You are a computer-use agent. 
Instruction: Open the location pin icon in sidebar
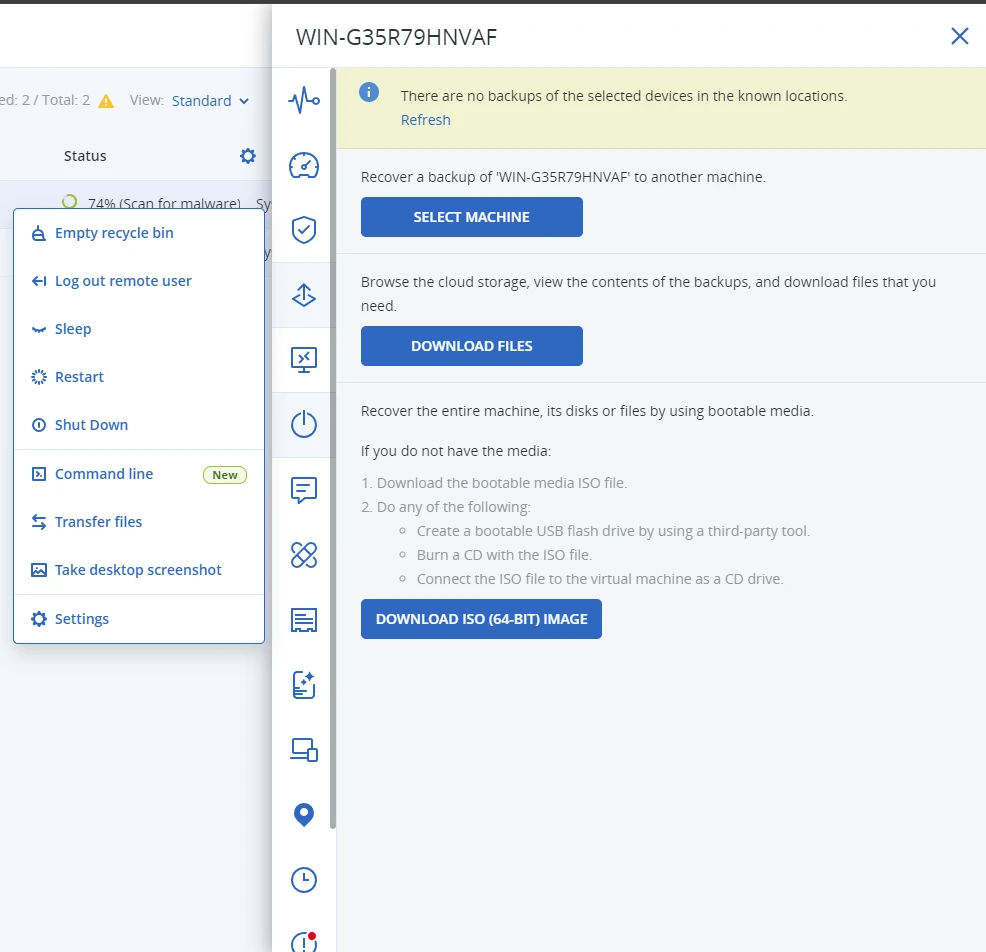point(304,815)
